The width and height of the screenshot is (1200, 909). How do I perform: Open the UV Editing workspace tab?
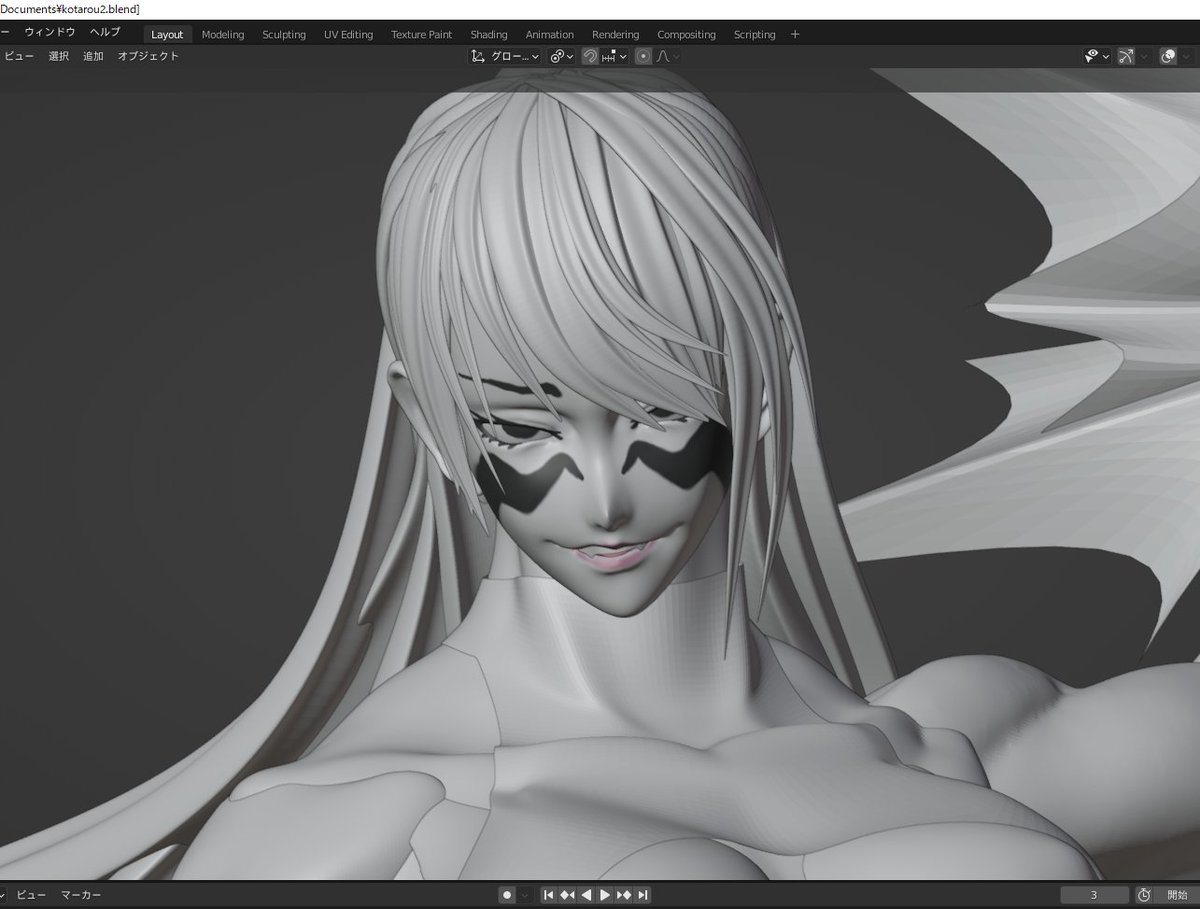point(348,34)
